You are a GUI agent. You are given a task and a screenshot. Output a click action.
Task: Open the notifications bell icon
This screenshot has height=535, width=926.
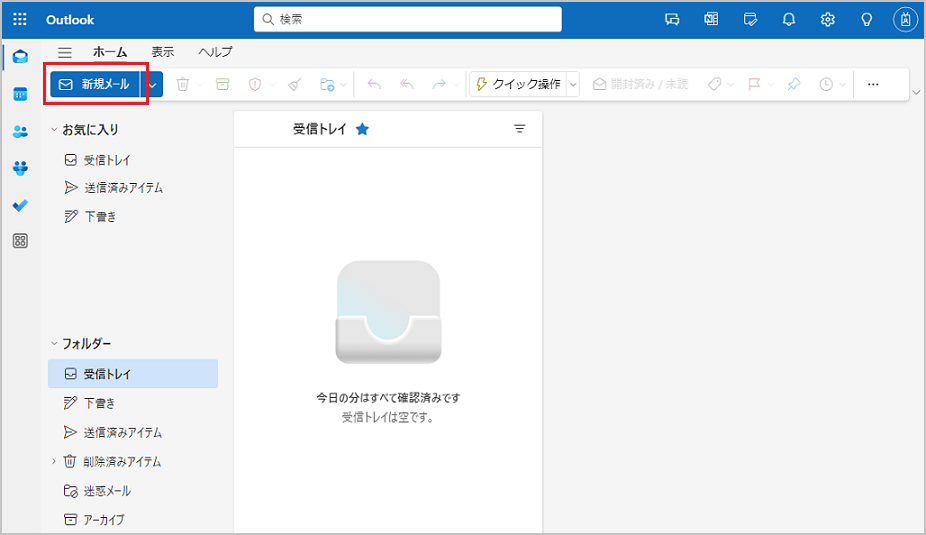click(789, 19)
